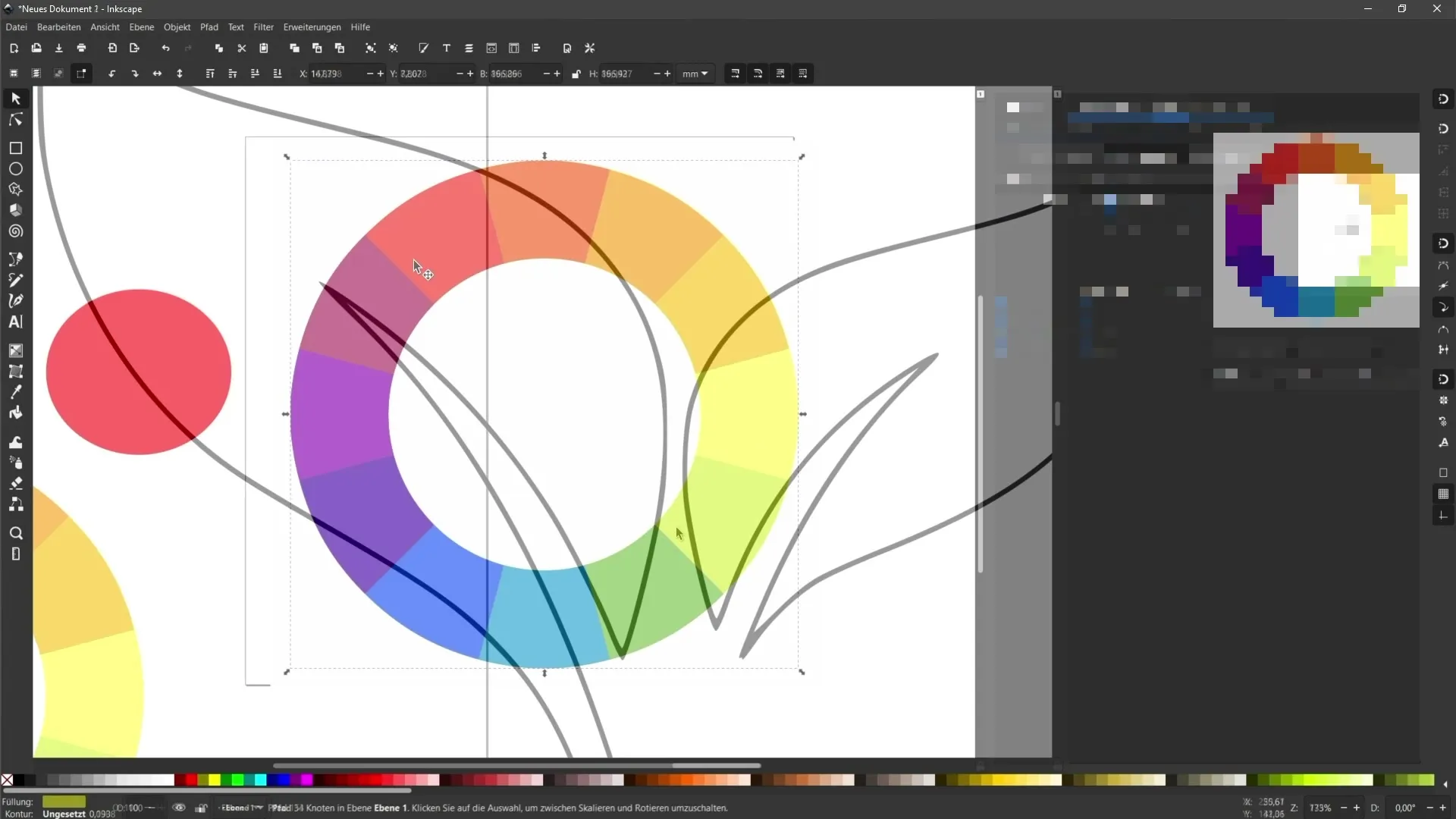Open the Objekt menu
The image size is (1456, 819).
coord(177,27)
